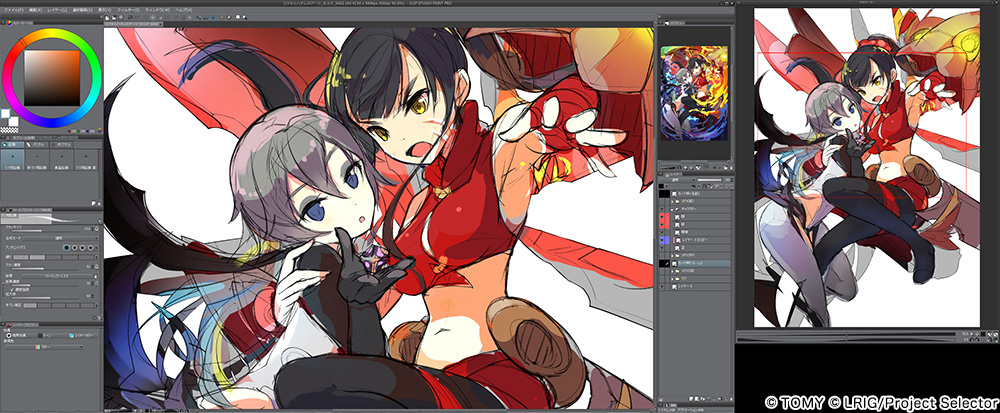Switch to the 鉛筆 sub tool group tab
Image resolution: width=1000 pixels, height=413 pixels.
[13, 145]
